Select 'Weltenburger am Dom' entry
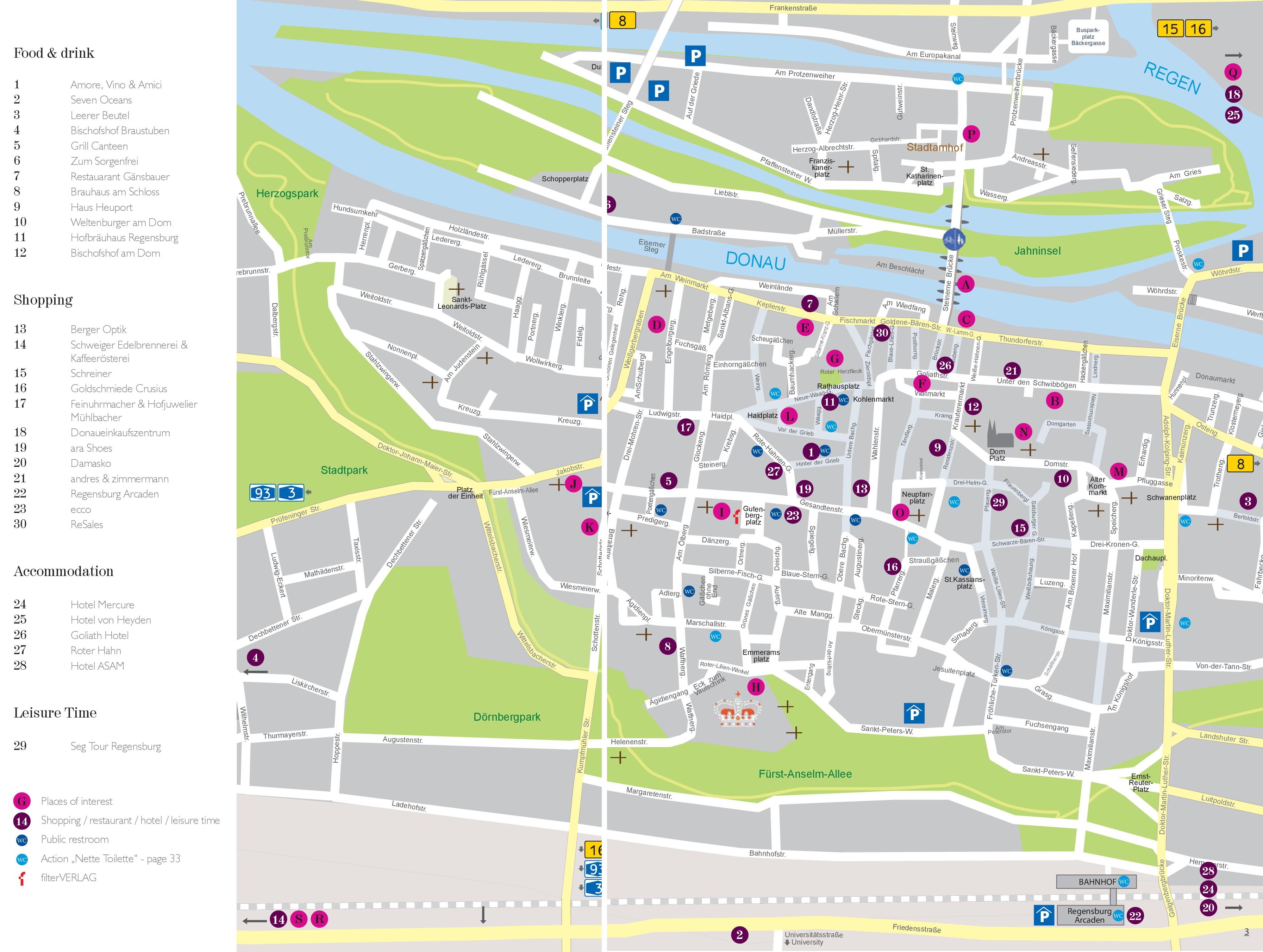Screen dimensions: 1263x952 click(x=121, y=223)
